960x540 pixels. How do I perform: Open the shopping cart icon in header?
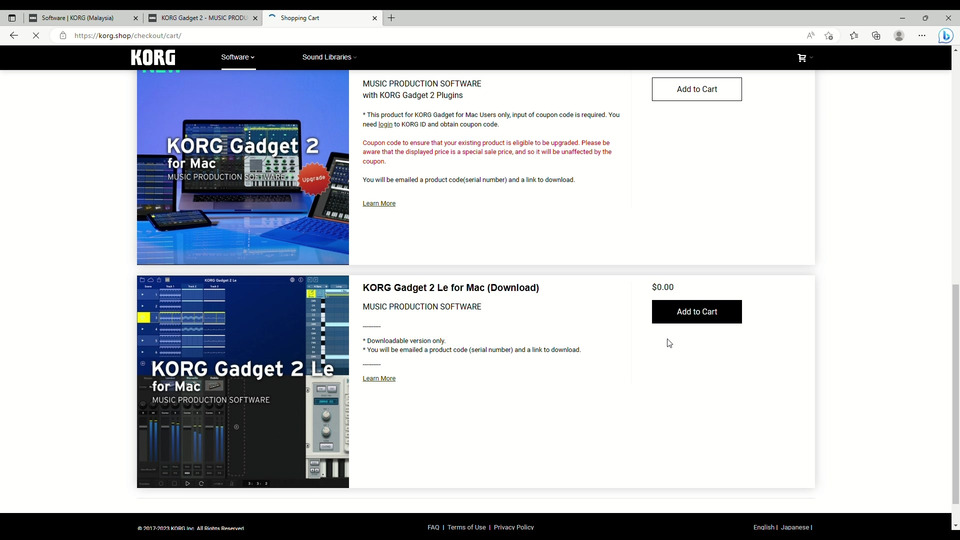click(x=801, y=58)
